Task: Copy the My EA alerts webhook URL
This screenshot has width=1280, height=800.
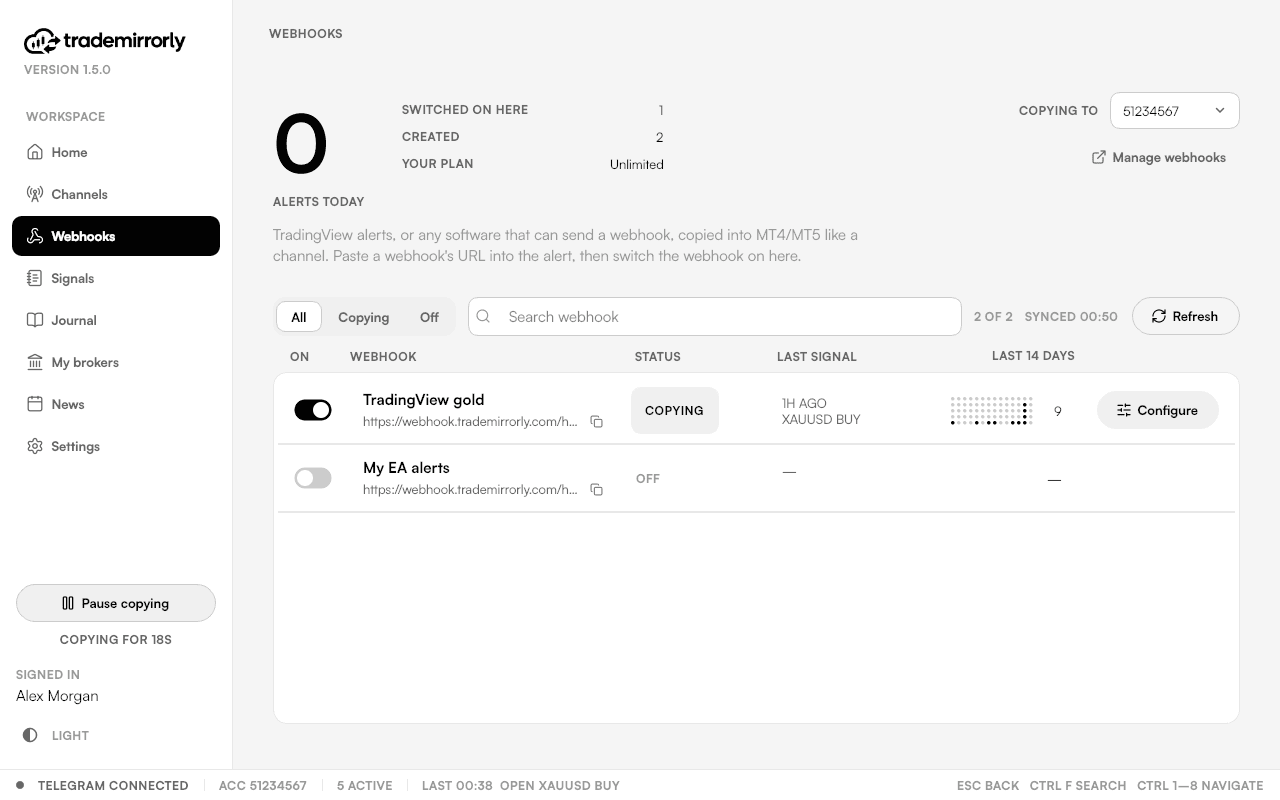Action: [596, 490]
